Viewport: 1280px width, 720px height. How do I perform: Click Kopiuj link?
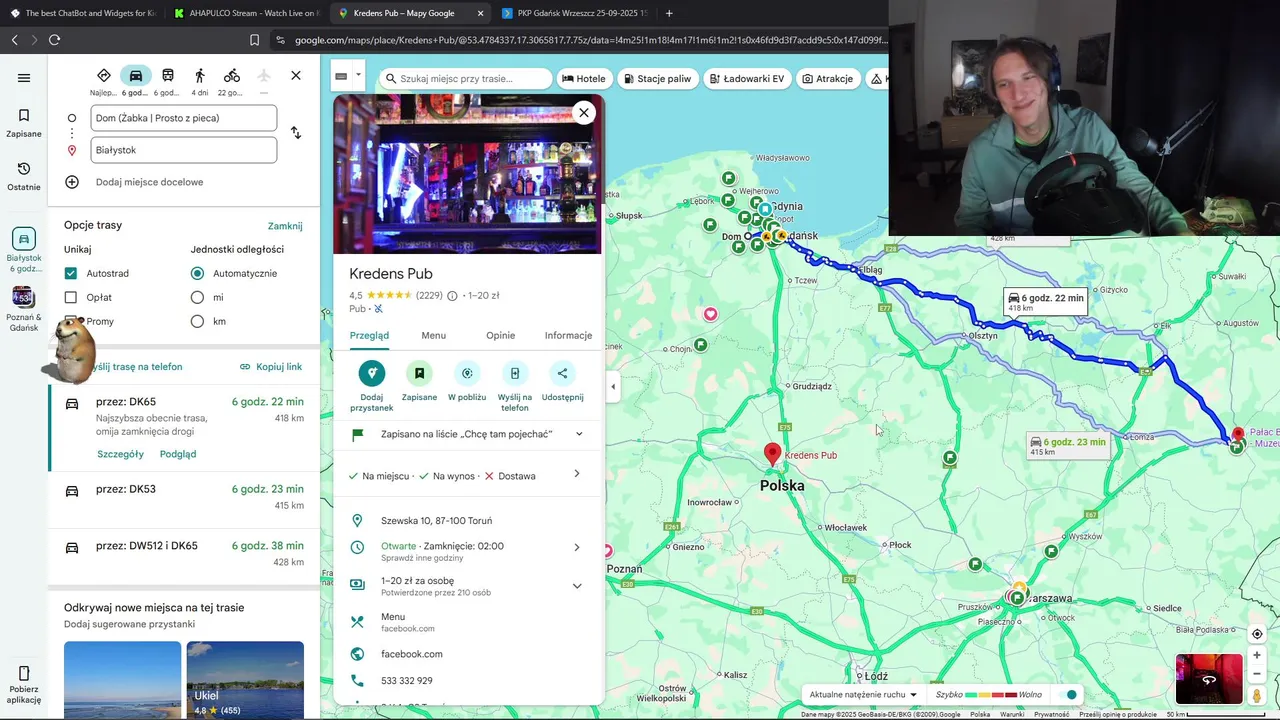271,367
